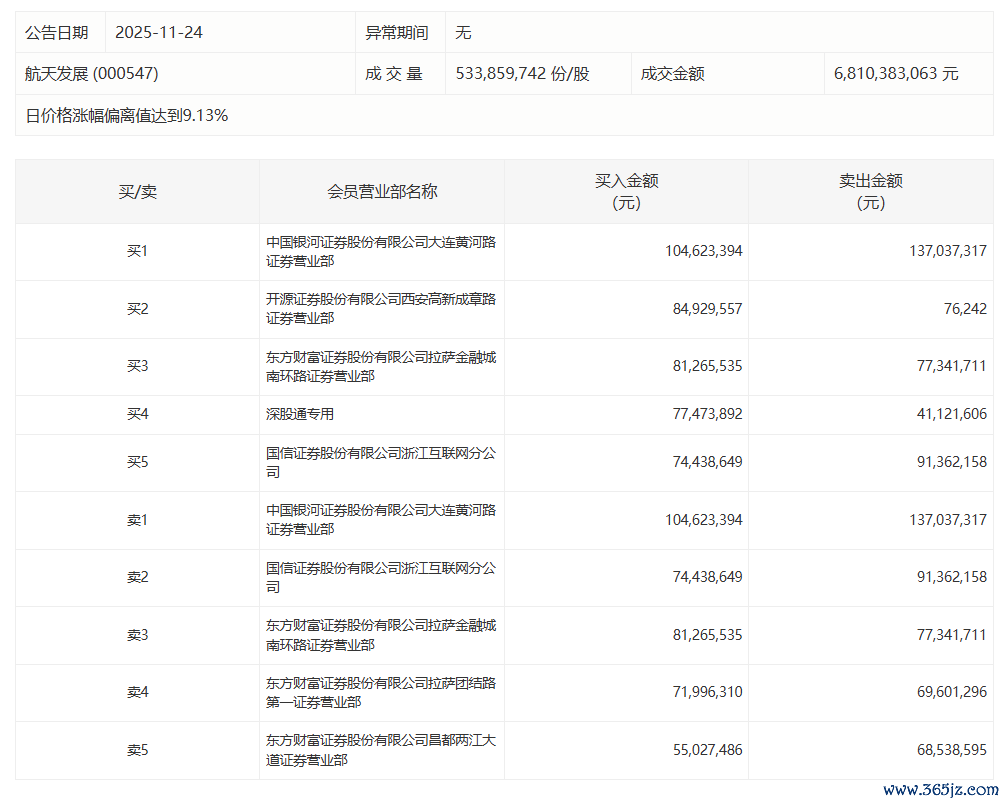Open 开源证券 西安高新成章路 branch in 买2
This screenshot has width=1006, height=805.
pyautogui.click(x=381, y=309)
